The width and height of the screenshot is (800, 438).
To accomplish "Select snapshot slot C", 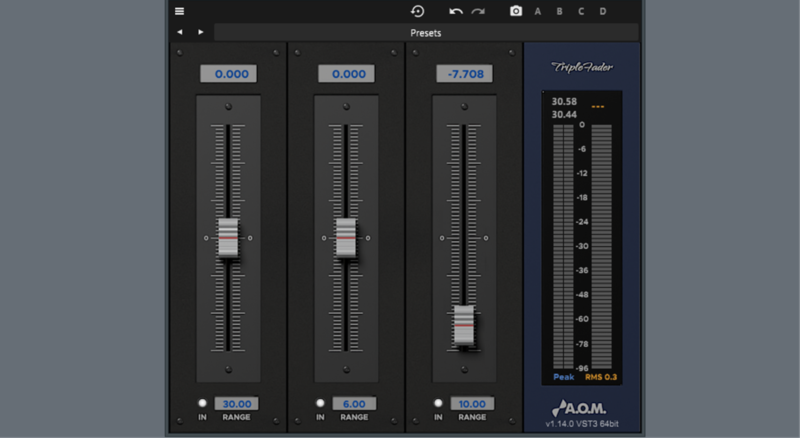I will point(581,11).
